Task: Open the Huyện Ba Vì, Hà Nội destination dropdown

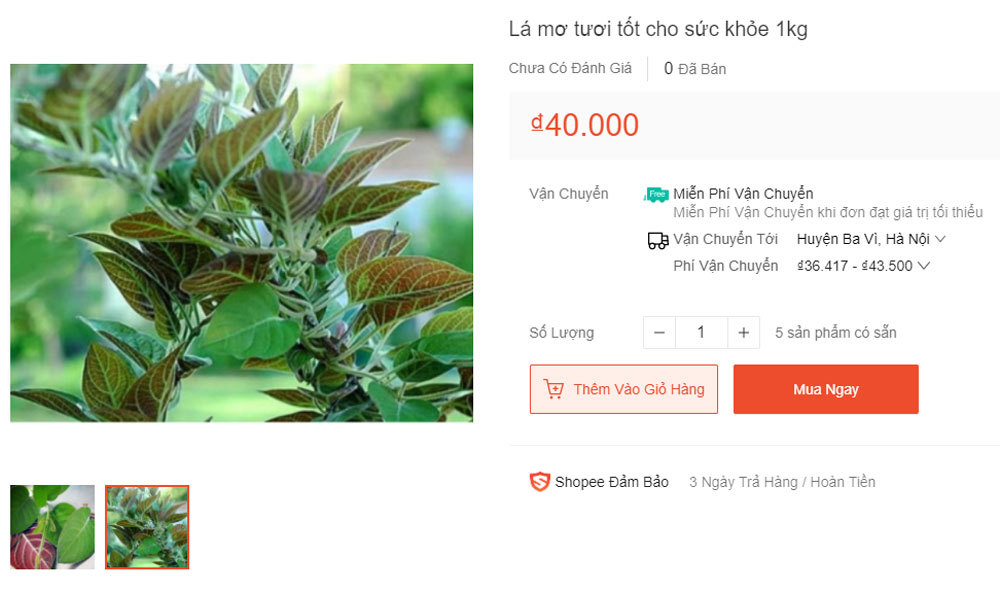Action: click(871, 239)
